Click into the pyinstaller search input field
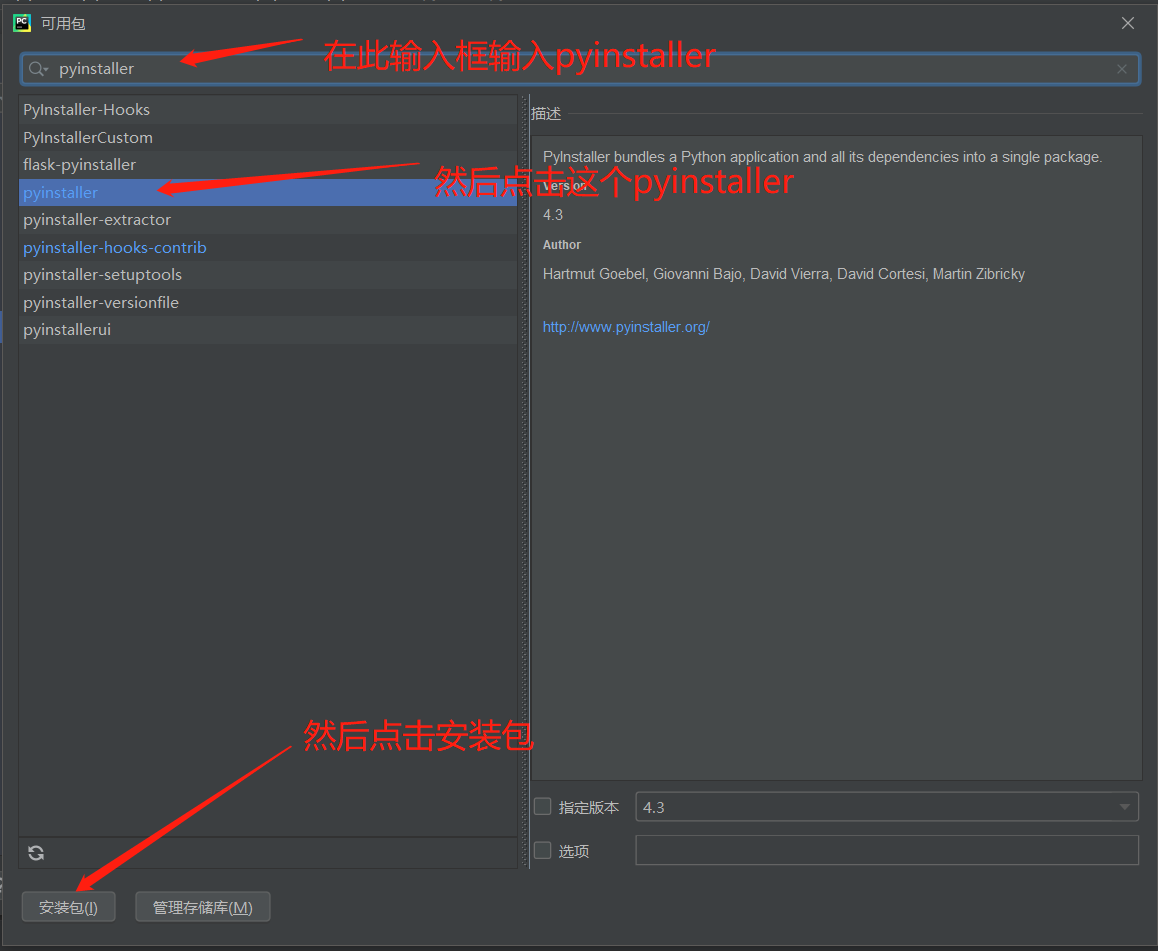 tap(580, 69)
